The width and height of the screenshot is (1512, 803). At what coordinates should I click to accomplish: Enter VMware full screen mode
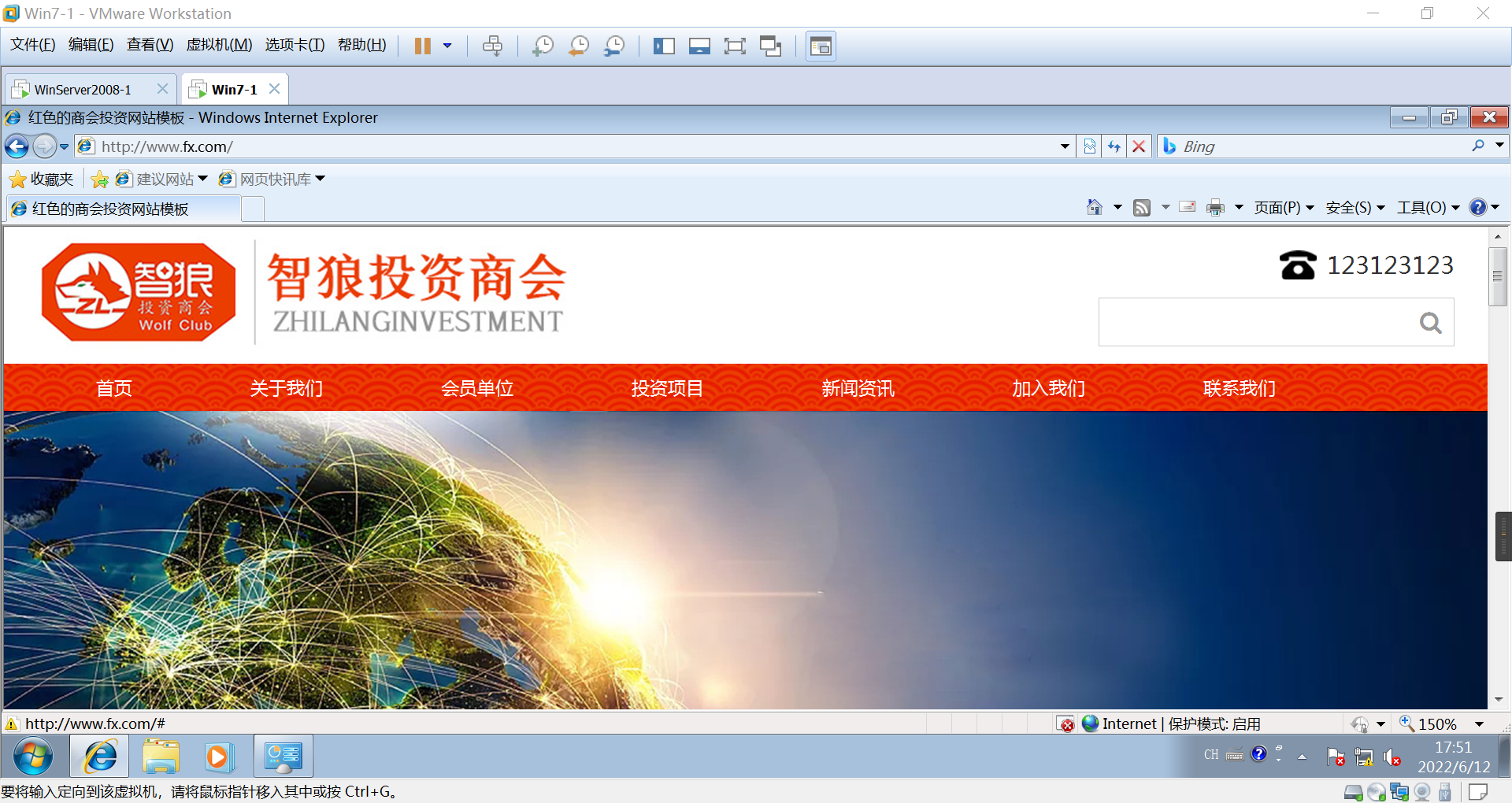[735, 46]
